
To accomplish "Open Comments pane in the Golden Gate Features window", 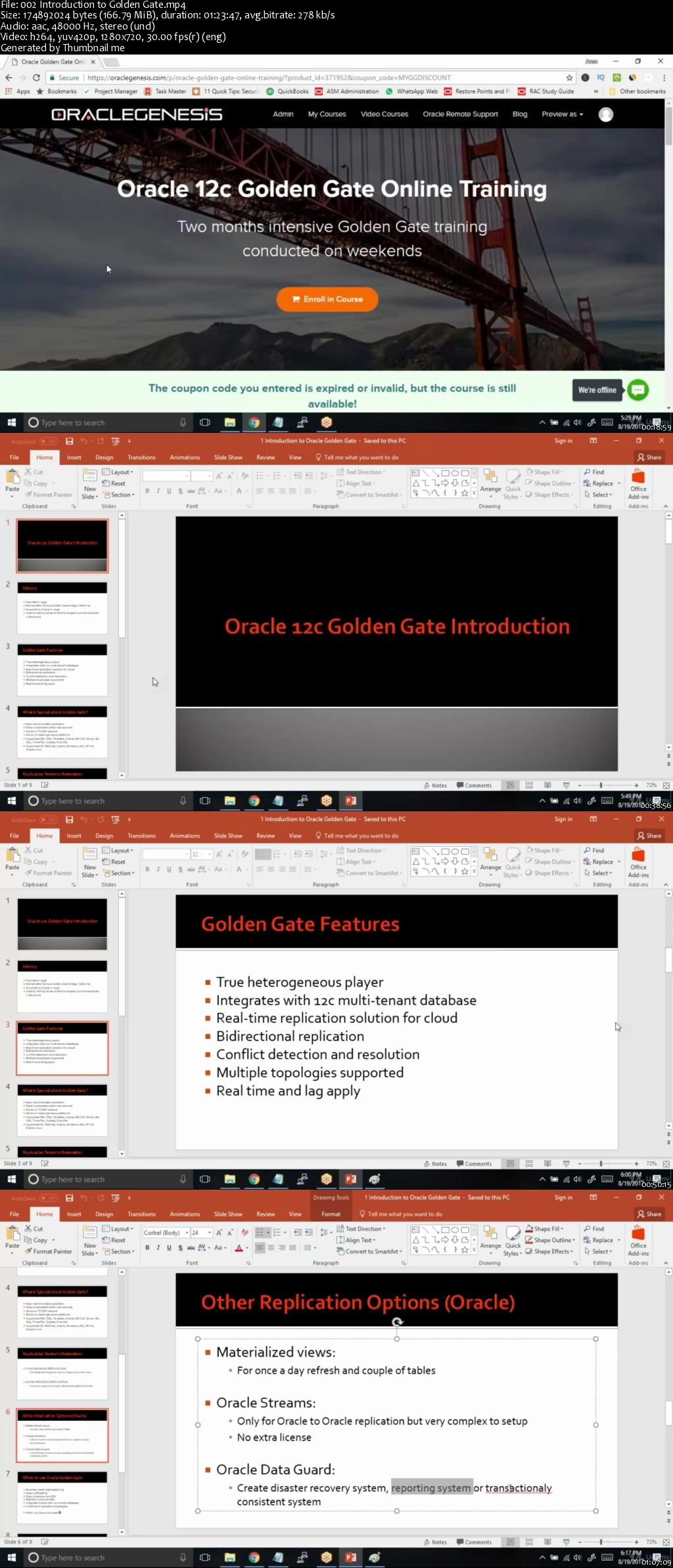I will 475,1163.
